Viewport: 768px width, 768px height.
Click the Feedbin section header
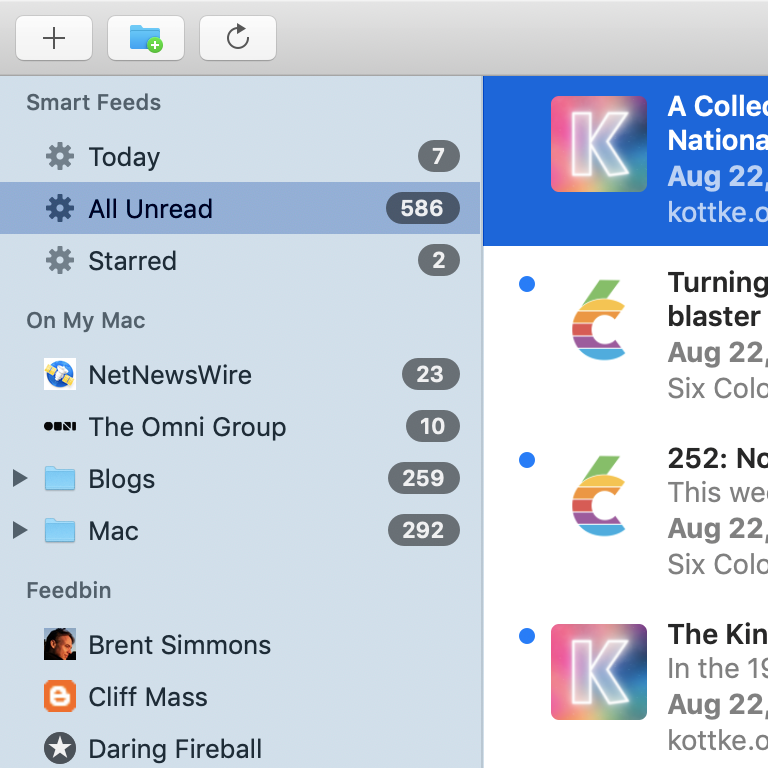coord(68,591)
